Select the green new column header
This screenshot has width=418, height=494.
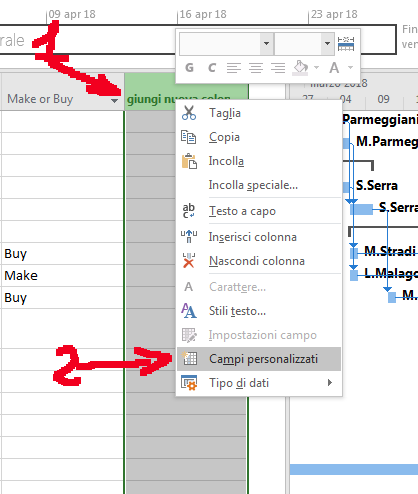point(186,92)
